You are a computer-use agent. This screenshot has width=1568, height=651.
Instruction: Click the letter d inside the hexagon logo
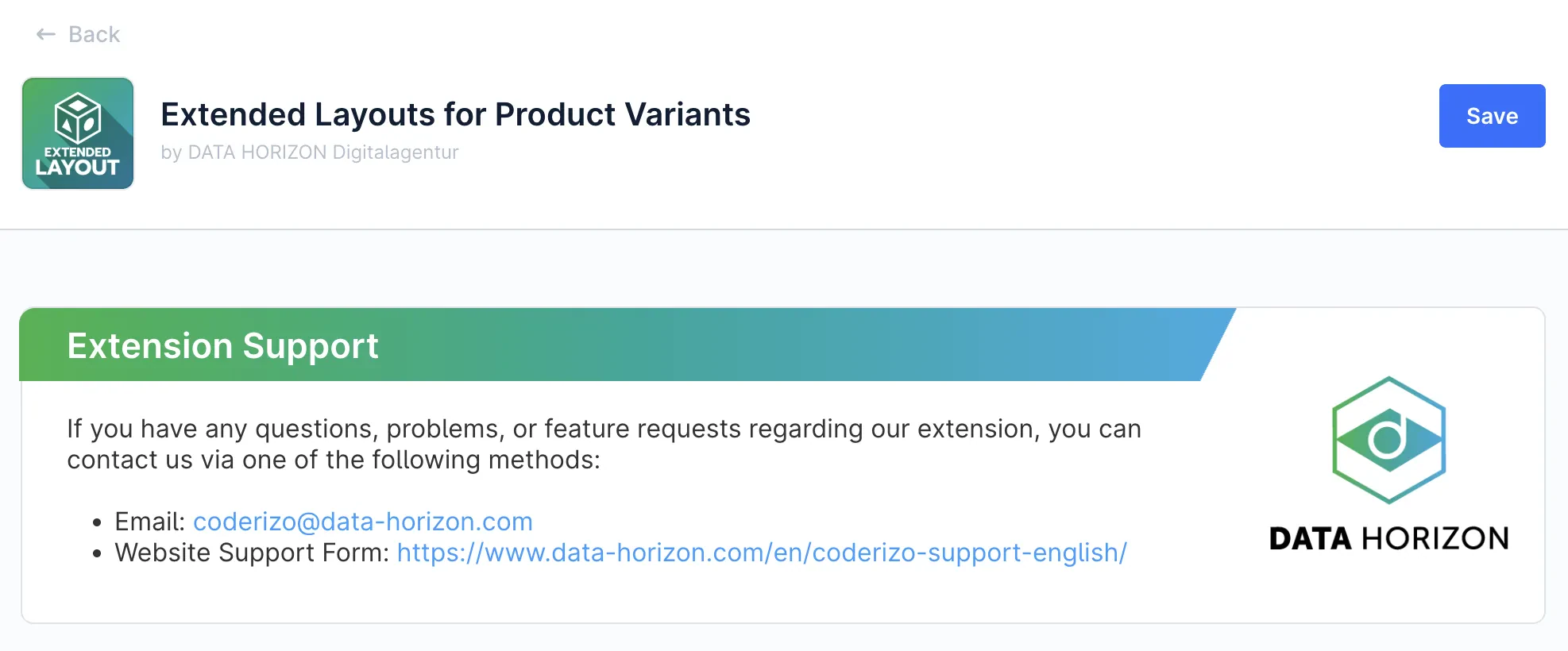tap(1388, 438)
